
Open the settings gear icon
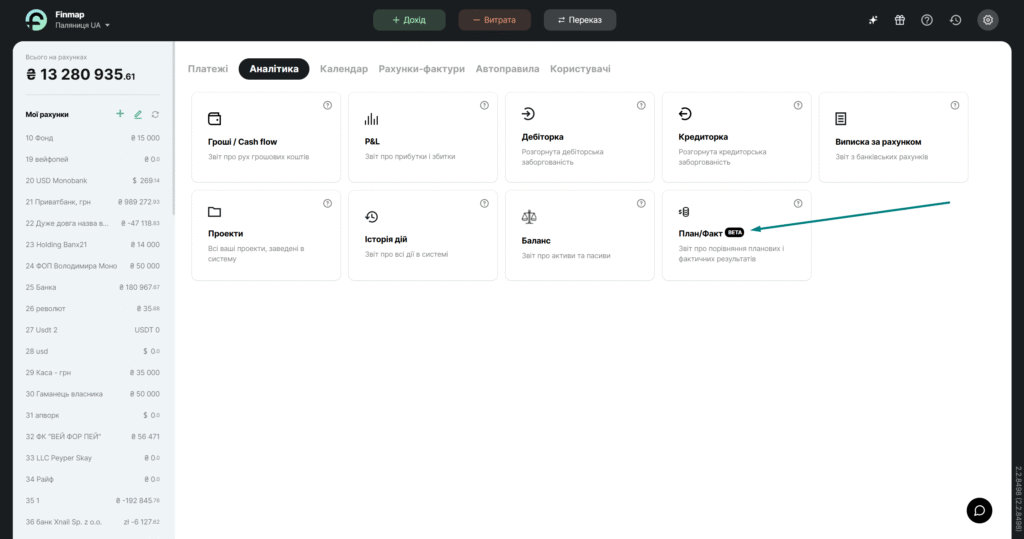click(x=988, y=20)
